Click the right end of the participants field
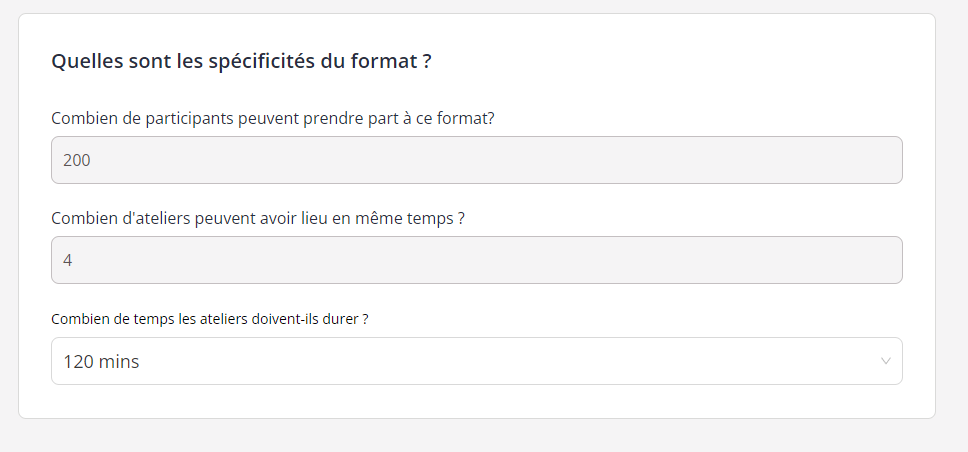 click(x=880, y=160)
